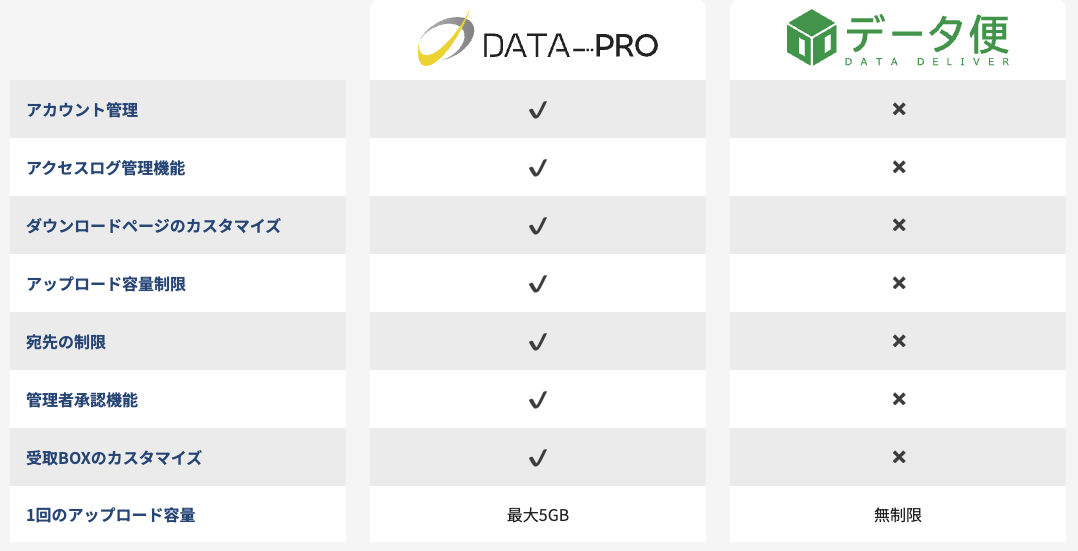Select the アカウント管理 row label
The height and width of the screenshot is (551, 1078).
pos(82,110)
